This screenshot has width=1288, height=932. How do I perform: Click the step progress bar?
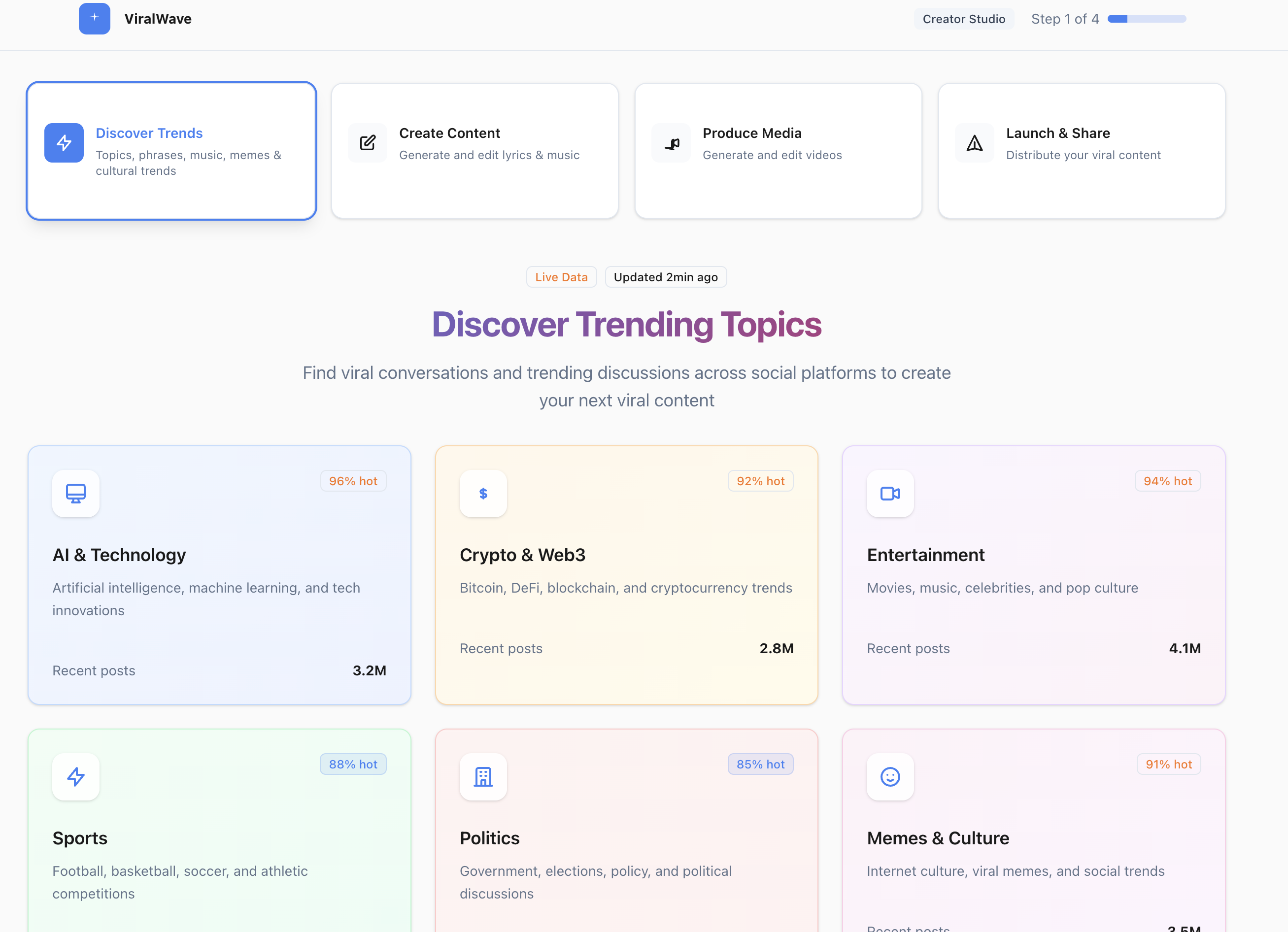coord(1147,19)
